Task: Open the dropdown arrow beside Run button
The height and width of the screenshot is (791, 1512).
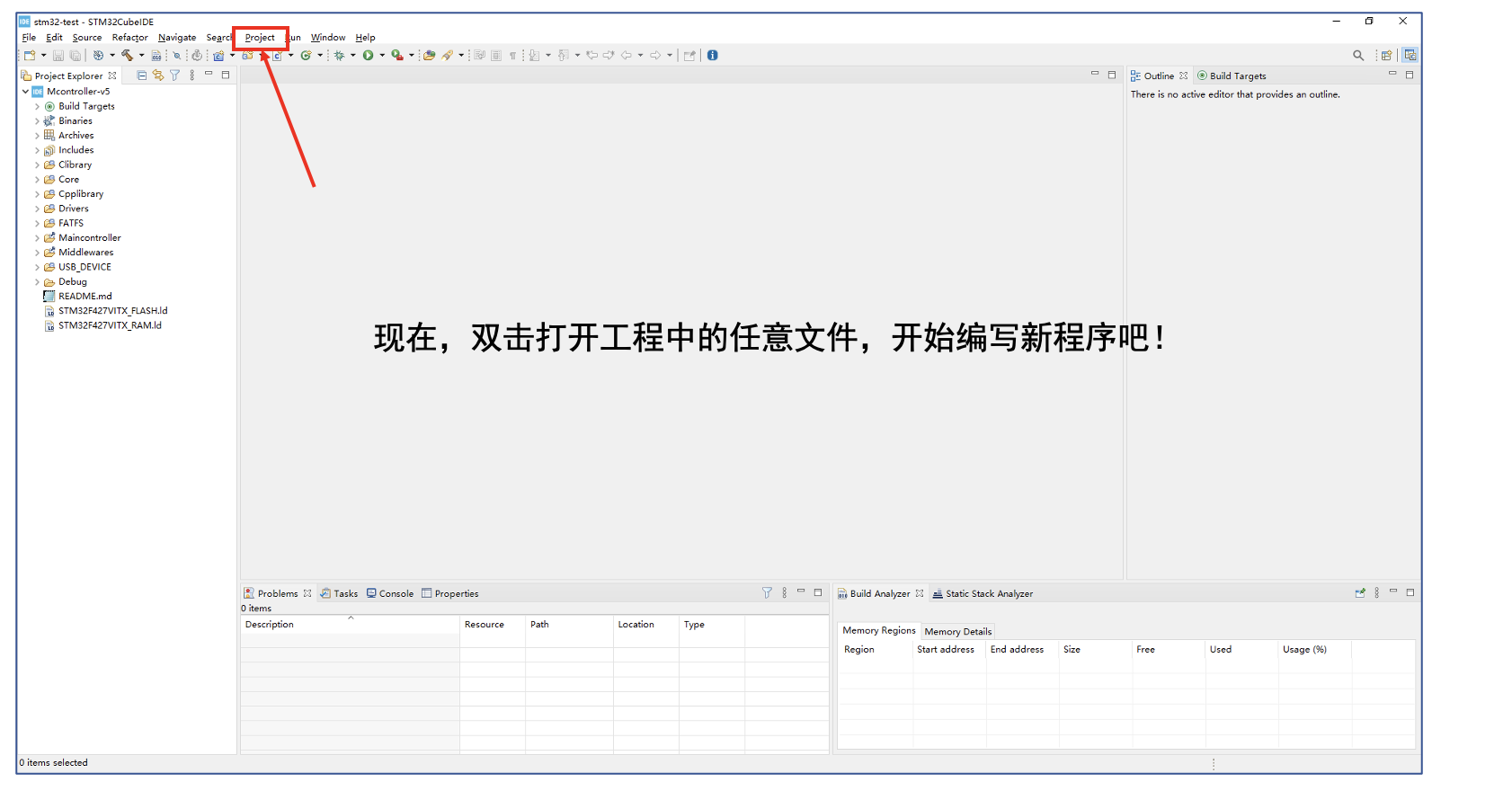Action: [x=382, y=56]
